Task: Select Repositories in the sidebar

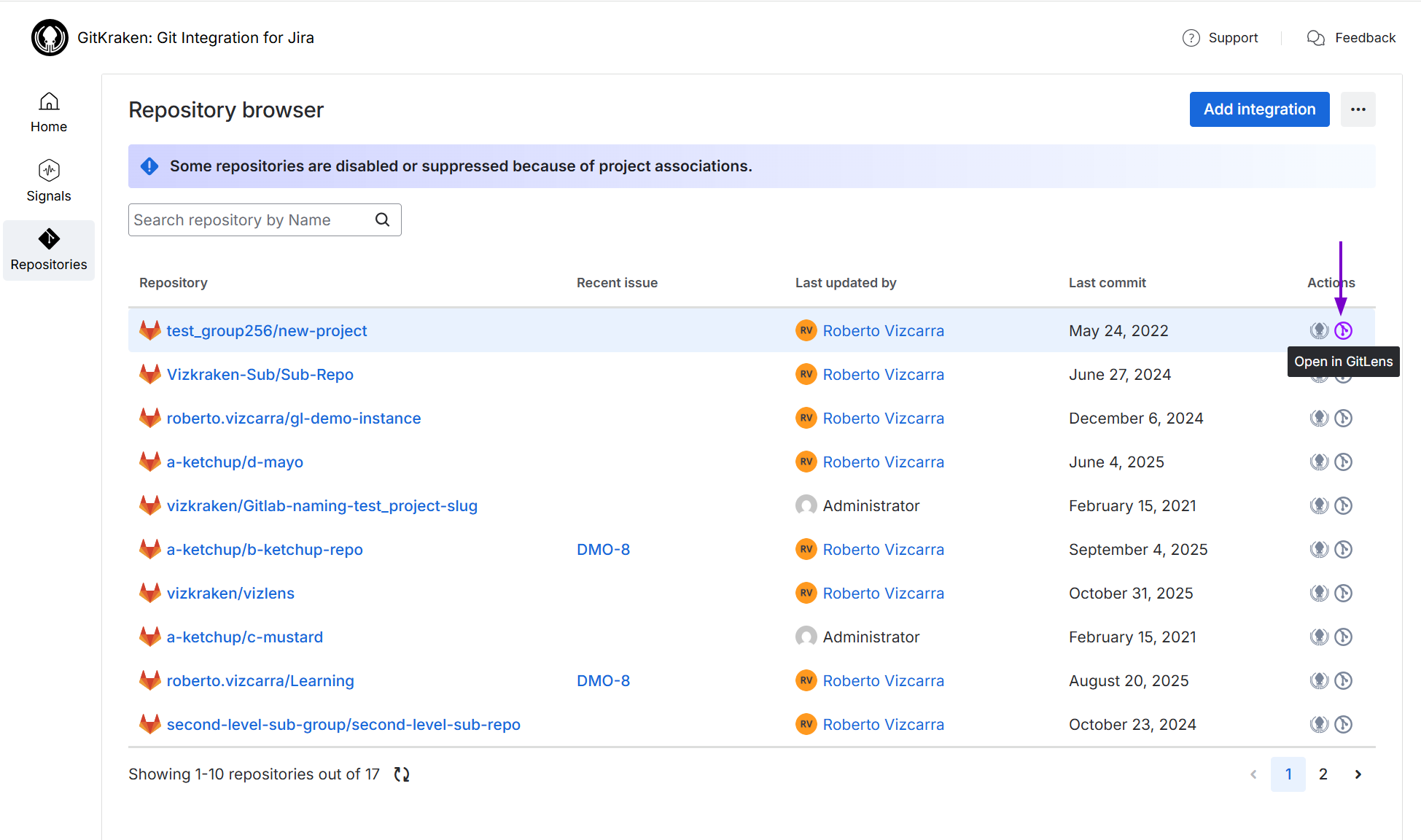Action: pyautogui.click(x=48, y=249)
